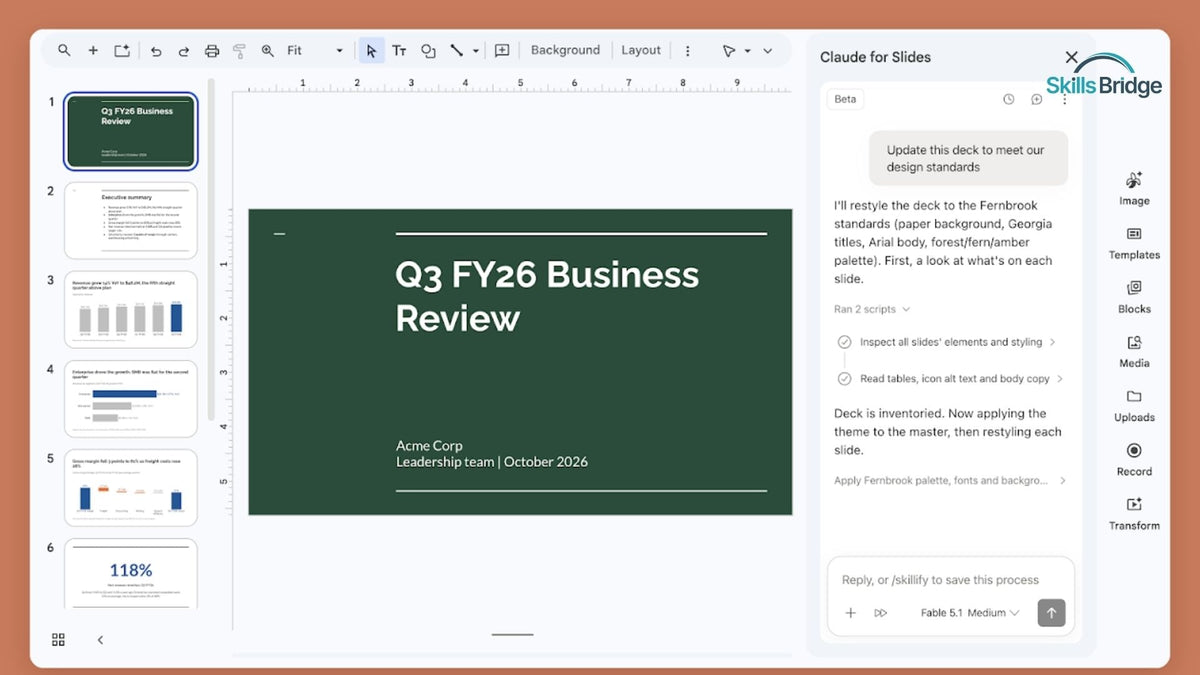Select slide 1 title thumbnail
This screenshot has height=675, width=1200.
coord(131,131)
